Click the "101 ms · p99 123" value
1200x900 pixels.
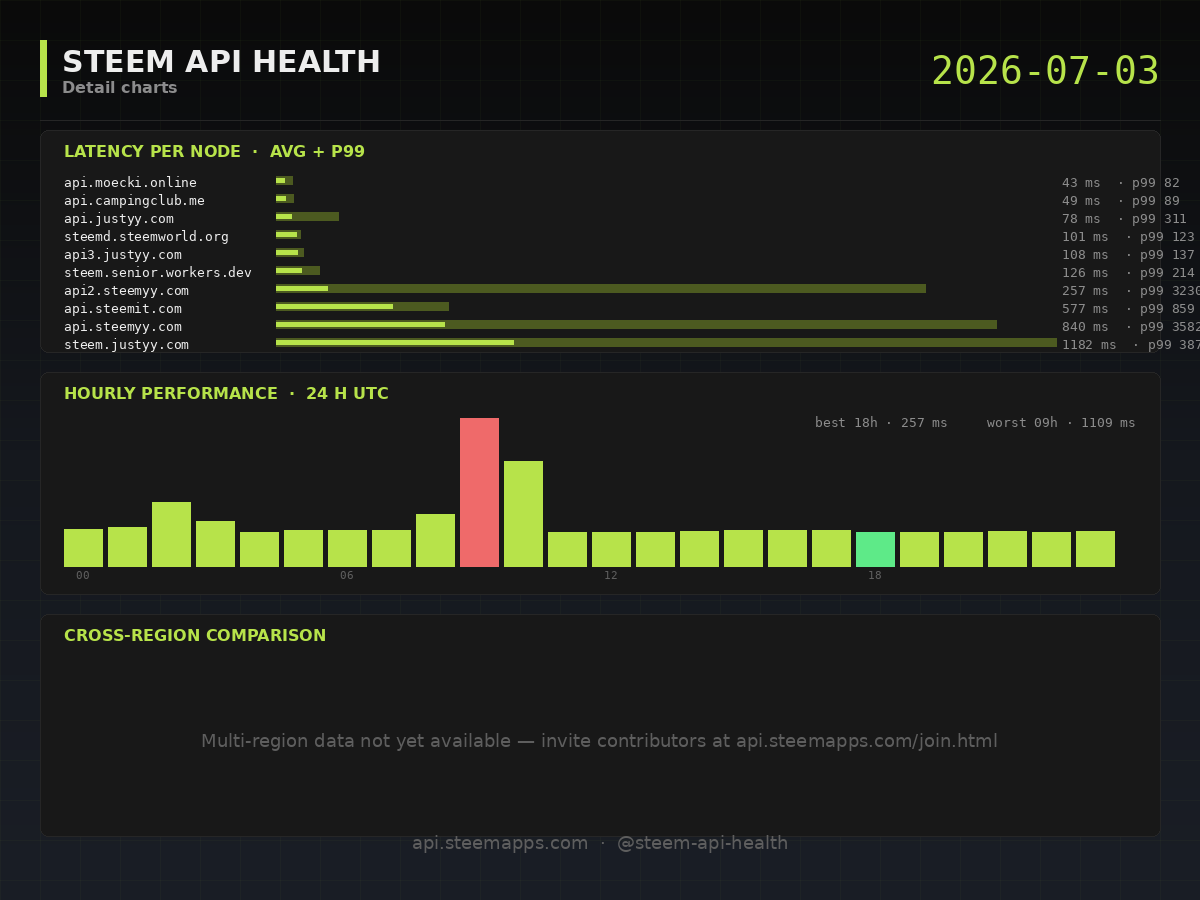[x=1128, y=237]
